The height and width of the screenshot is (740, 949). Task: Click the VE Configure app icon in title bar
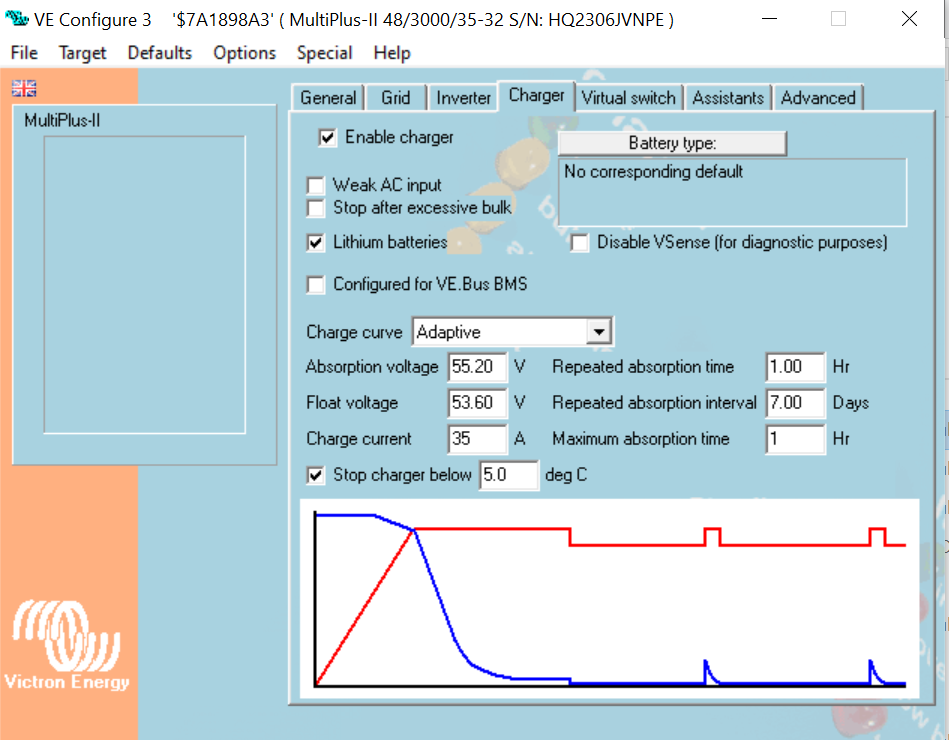tap(16, 19)
